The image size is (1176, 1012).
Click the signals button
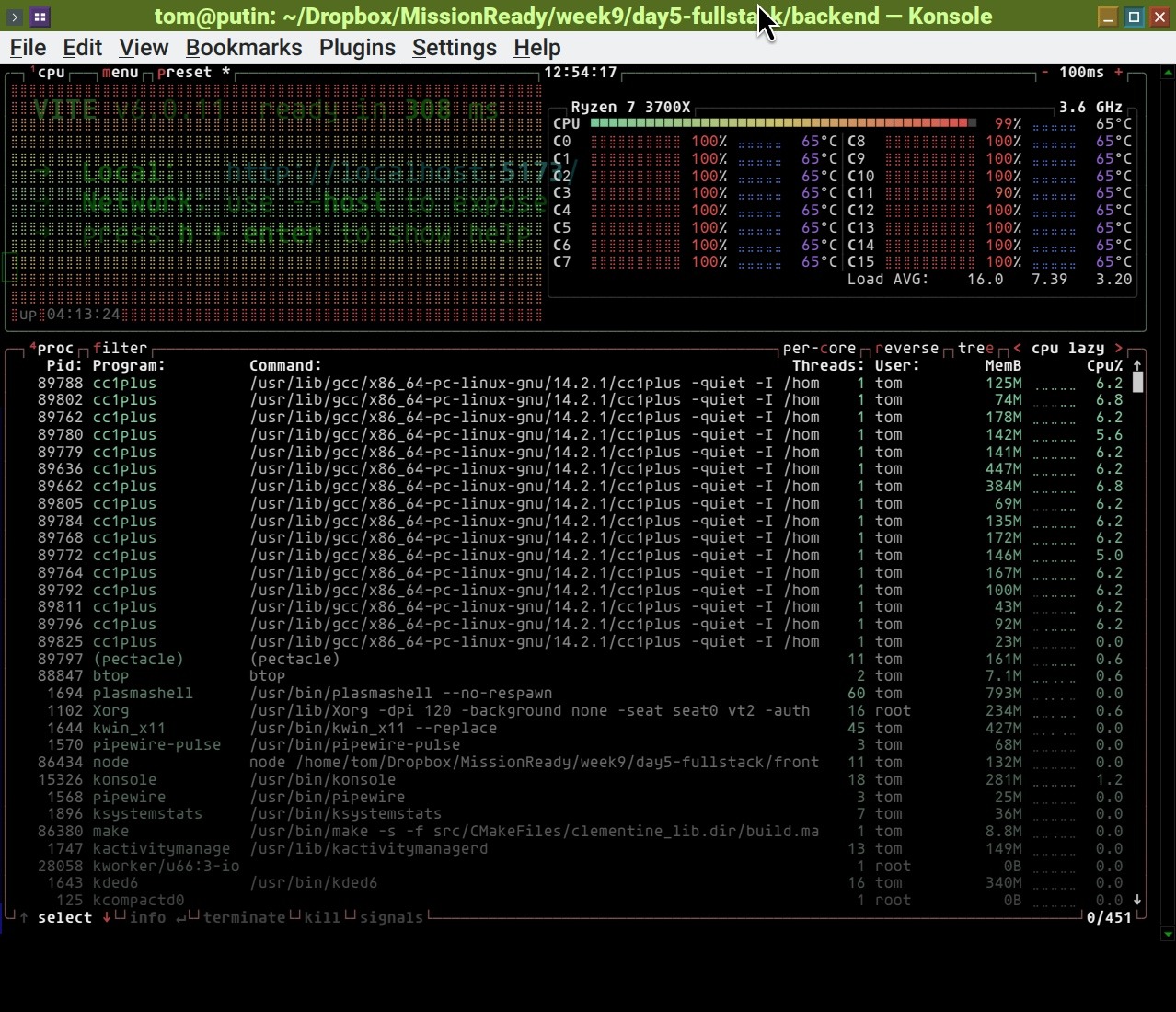(x=391, y=917)
